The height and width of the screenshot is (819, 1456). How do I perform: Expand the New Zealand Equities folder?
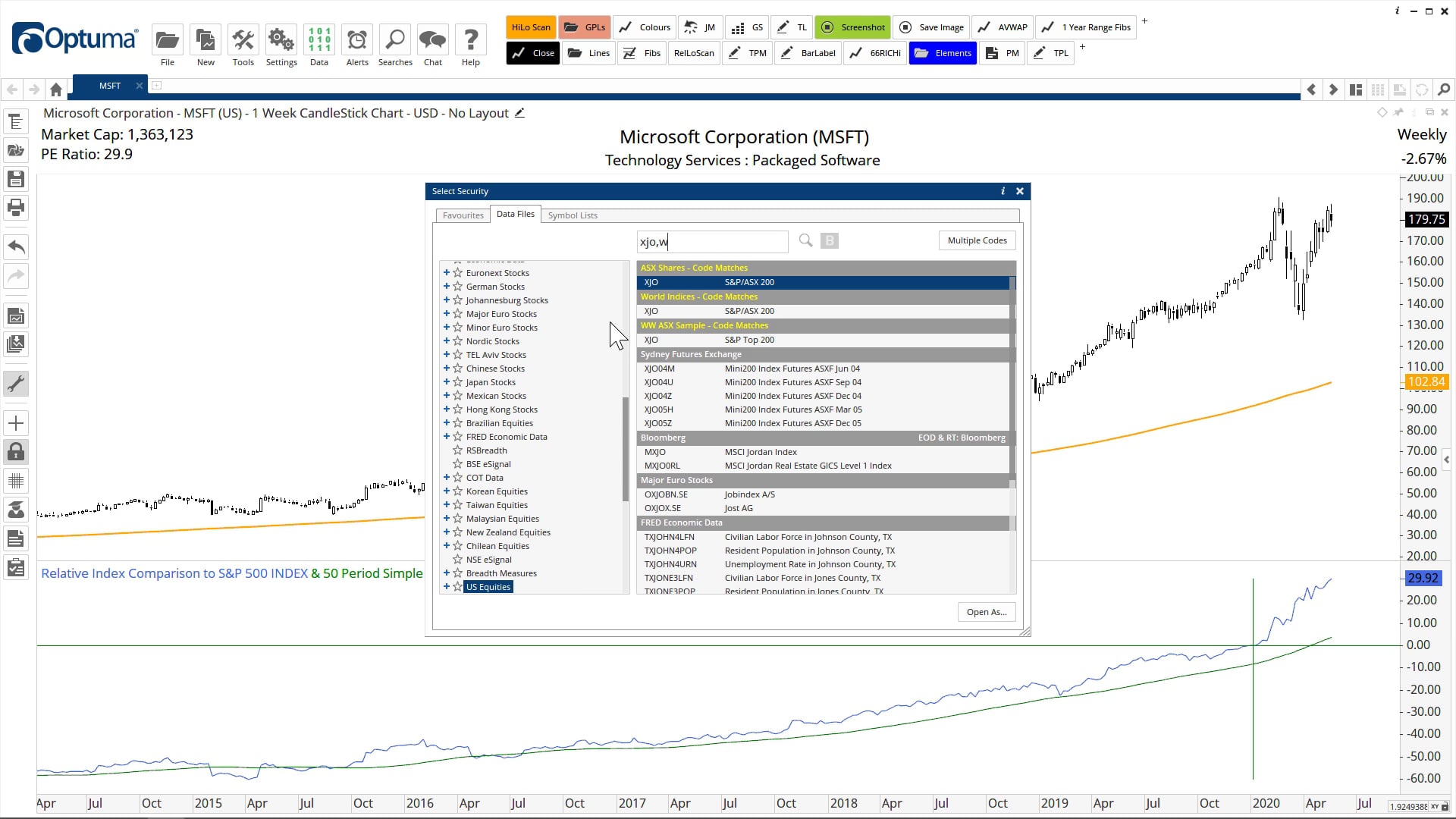[447, 532]
